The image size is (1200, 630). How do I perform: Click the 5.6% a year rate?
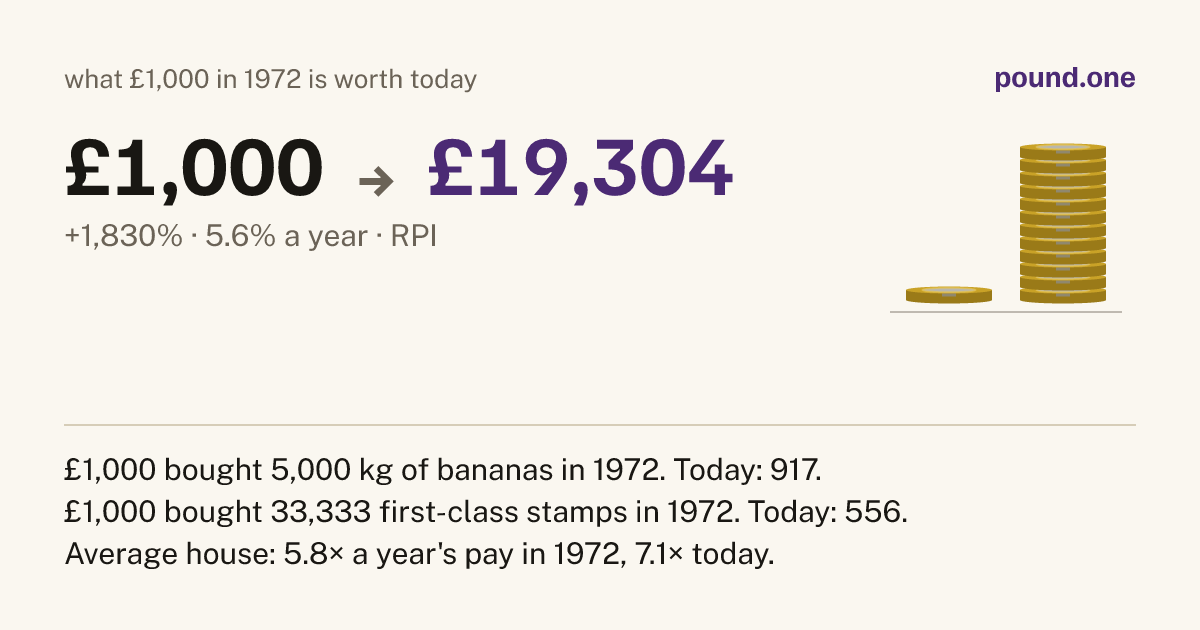click(287, 237)
